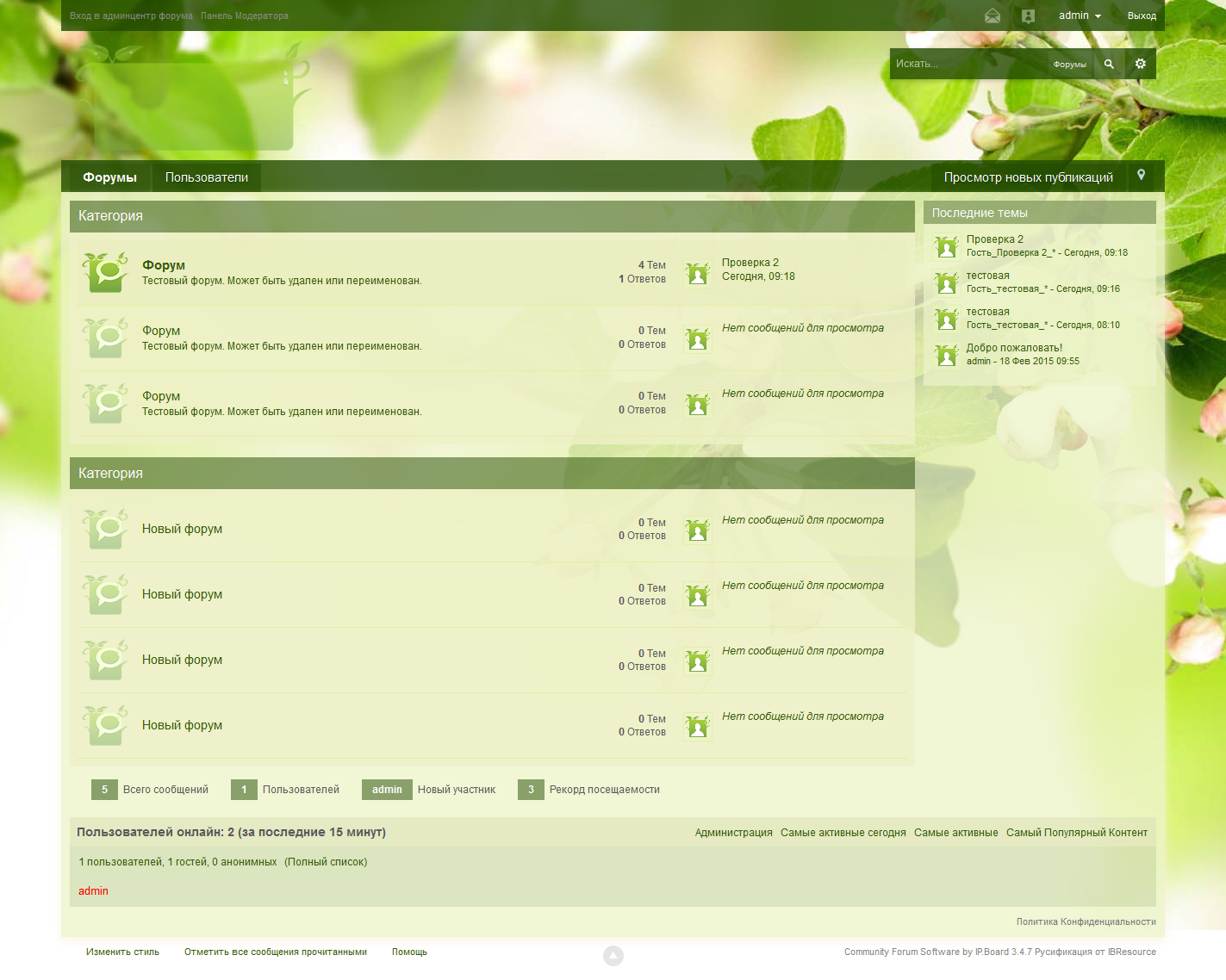Open the notifications icon in top bar
The image size is (1226, 980).
tap(1028, 16)
